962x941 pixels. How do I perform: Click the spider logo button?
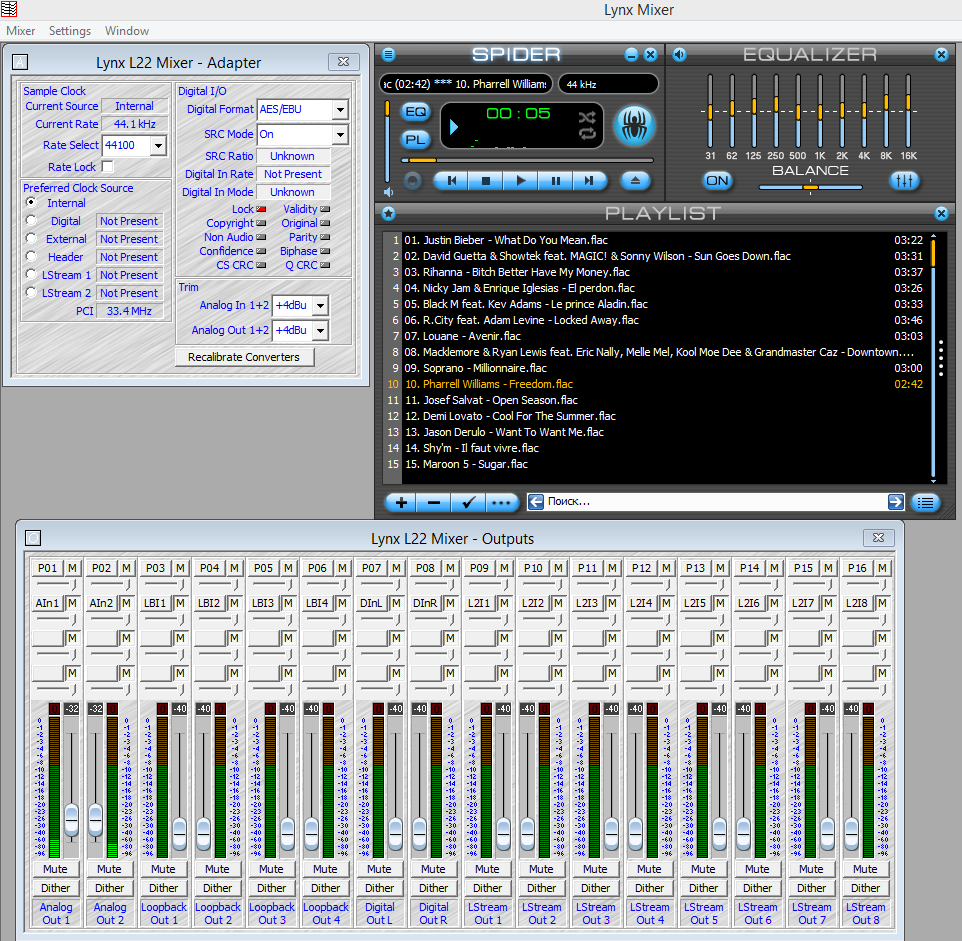tap(635, 126)
